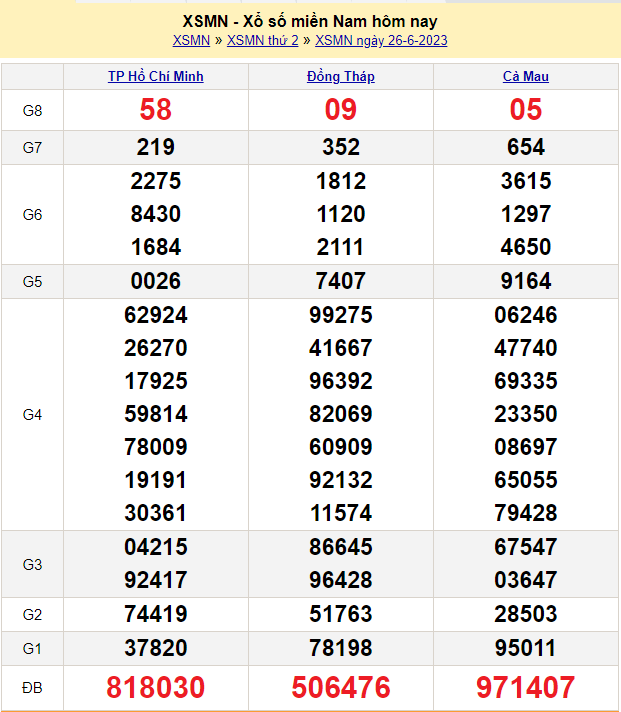
Task: Select the Đồng Tháp province link
Action: [x=341, y=77]
